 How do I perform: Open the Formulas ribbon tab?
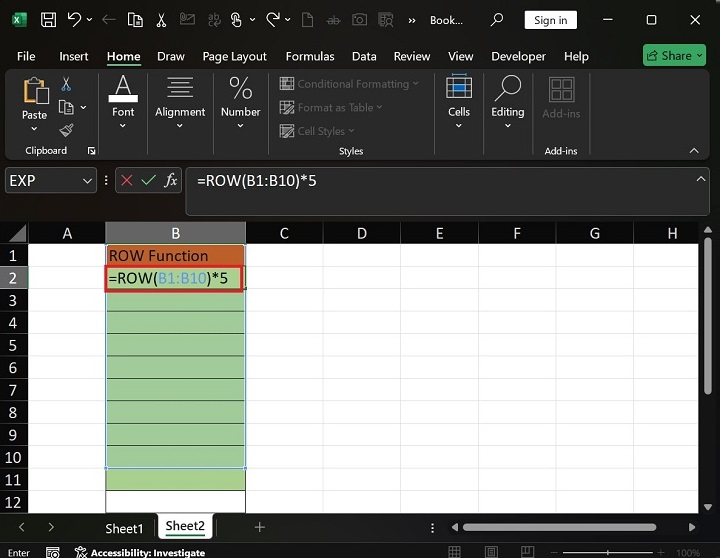click(309, 57)
